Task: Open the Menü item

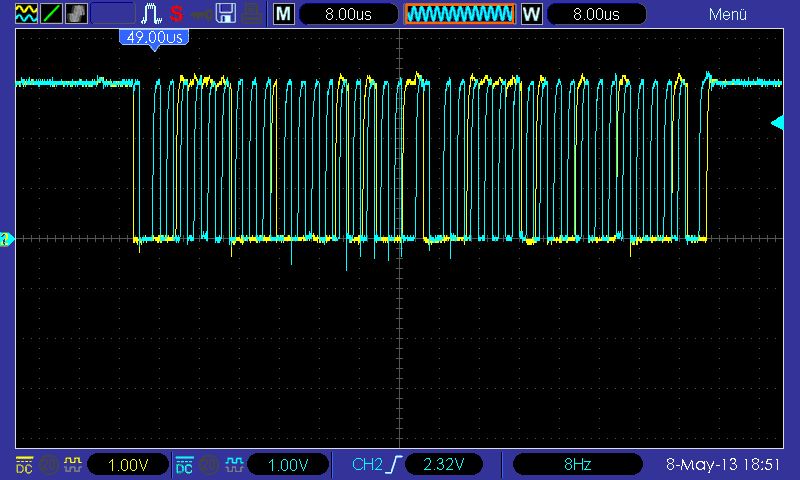Action: 728,14
